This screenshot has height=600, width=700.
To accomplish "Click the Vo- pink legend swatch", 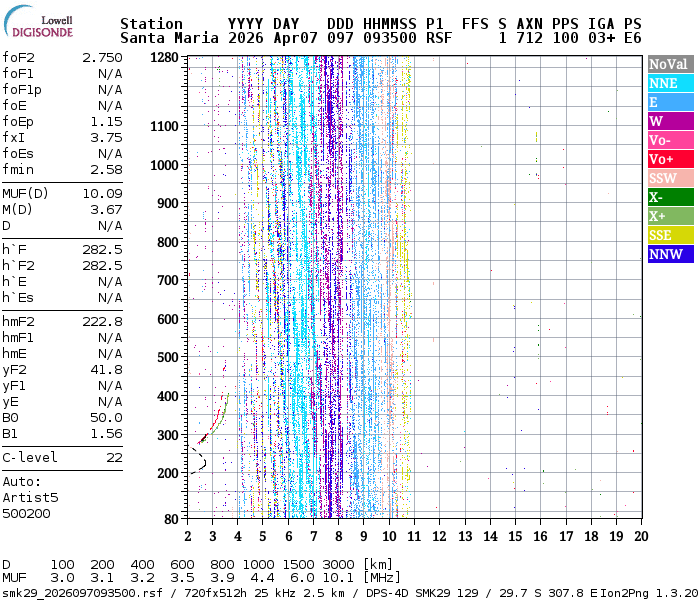I will click(667, 140).
